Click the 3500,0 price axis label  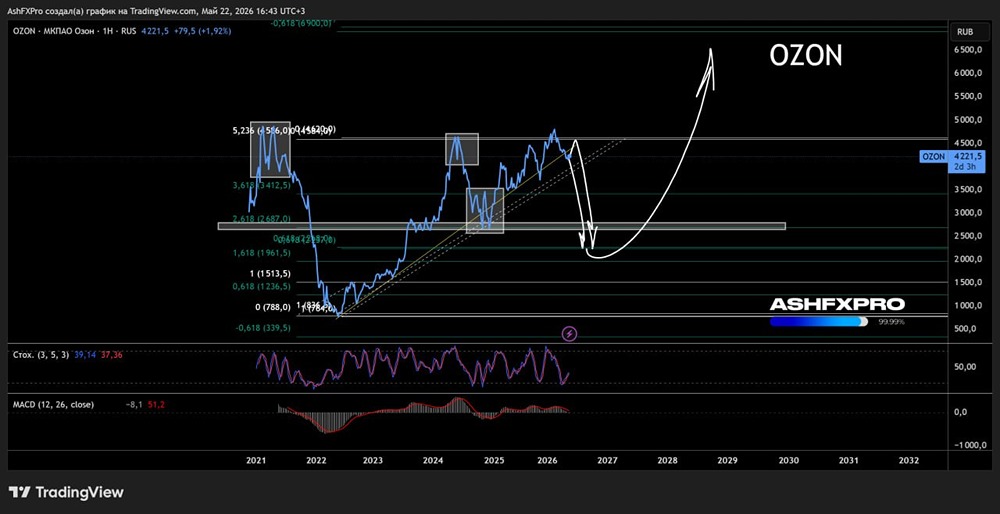click(x=969, y=189)
